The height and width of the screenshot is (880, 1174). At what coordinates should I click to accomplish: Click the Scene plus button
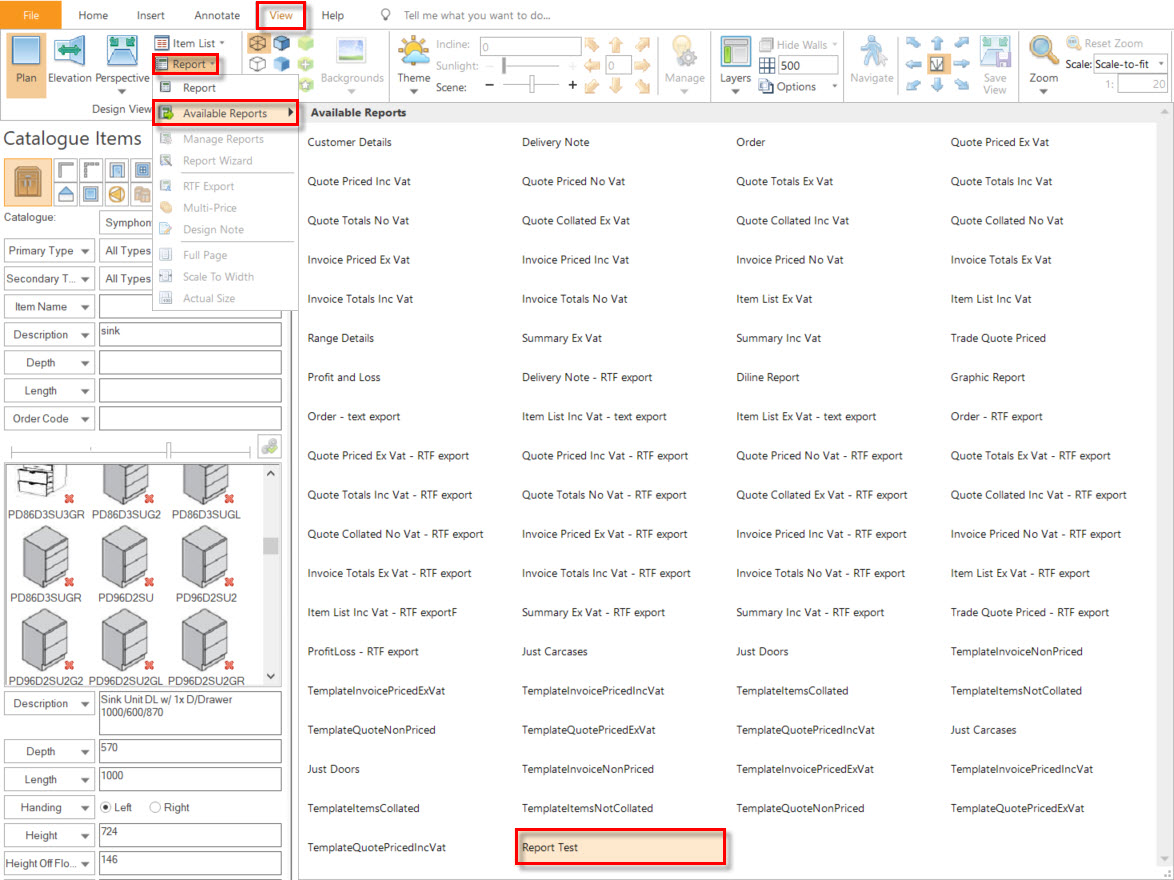[x=573, y=85]
